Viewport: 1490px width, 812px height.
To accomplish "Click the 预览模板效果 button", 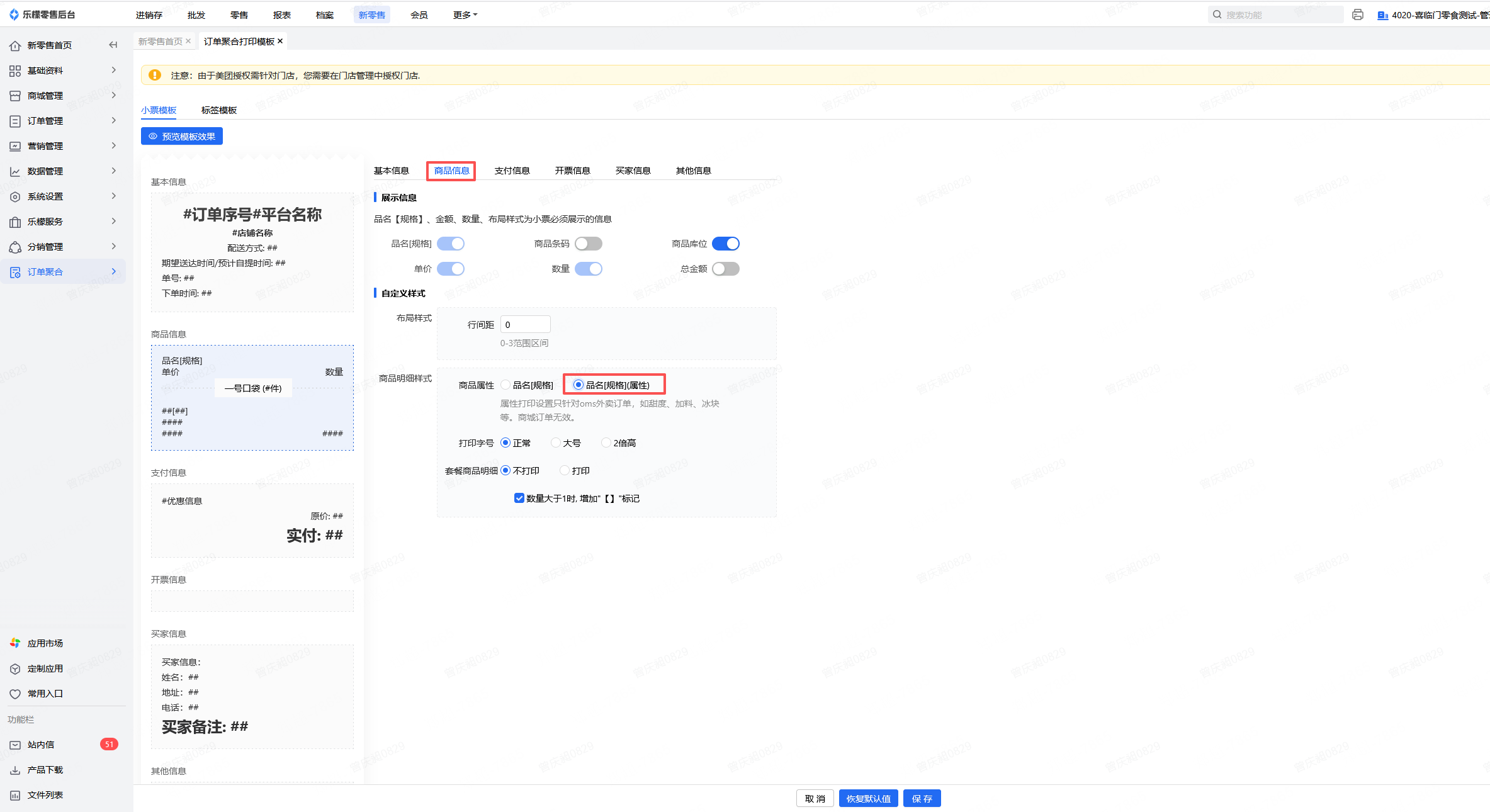I will (182, 136).
